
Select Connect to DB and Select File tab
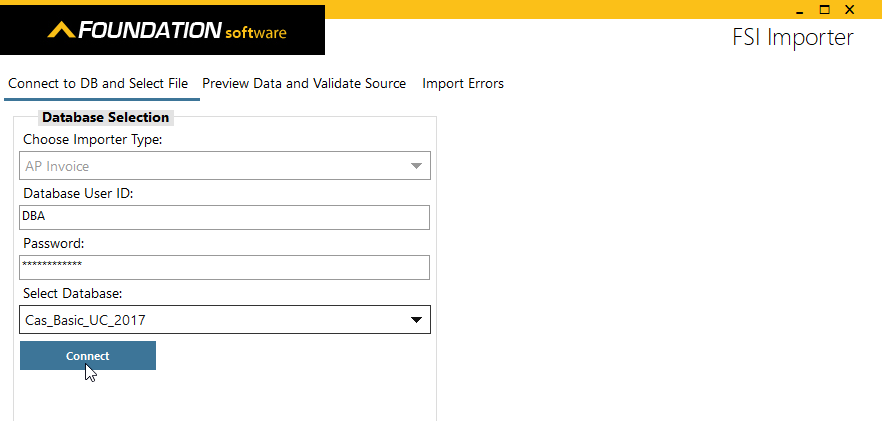[x=98, y=83]
